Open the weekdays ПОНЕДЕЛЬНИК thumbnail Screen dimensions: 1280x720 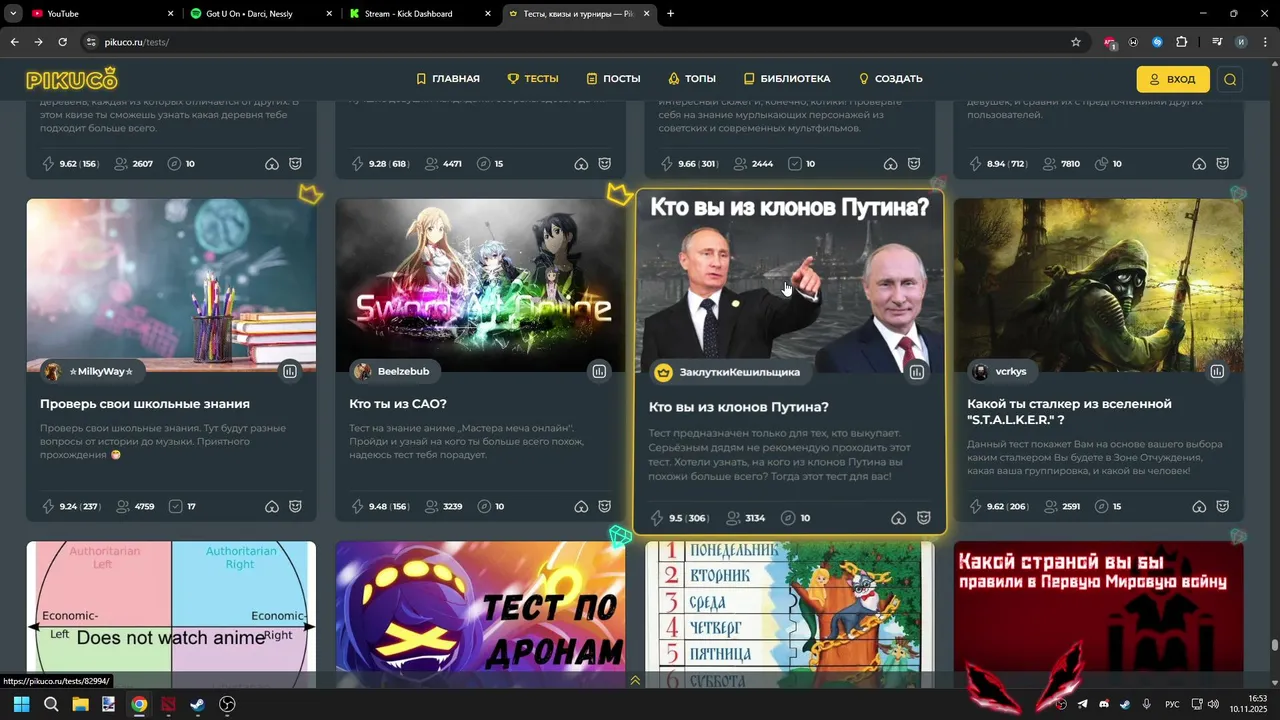790,614
